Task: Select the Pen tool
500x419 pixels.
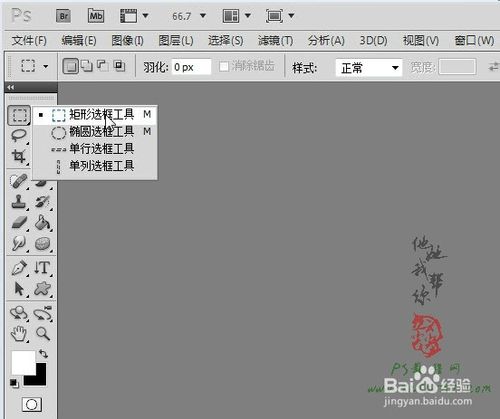Action: click(x=19, y=268)
